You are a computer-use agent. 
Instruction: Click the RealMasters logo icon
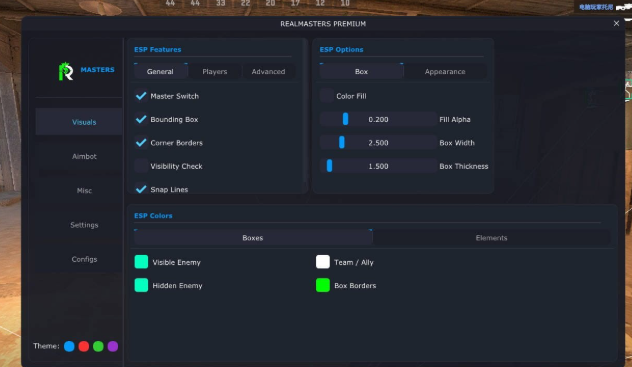(x=66, y=71)
